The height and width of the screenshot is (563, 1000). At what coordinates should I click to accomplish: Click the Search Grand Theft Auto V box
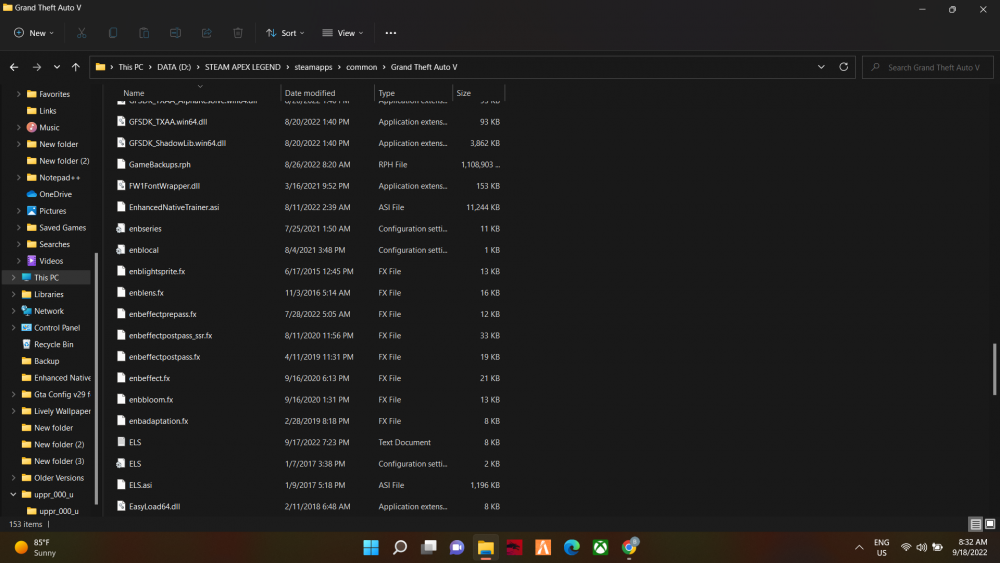[928, 67]
